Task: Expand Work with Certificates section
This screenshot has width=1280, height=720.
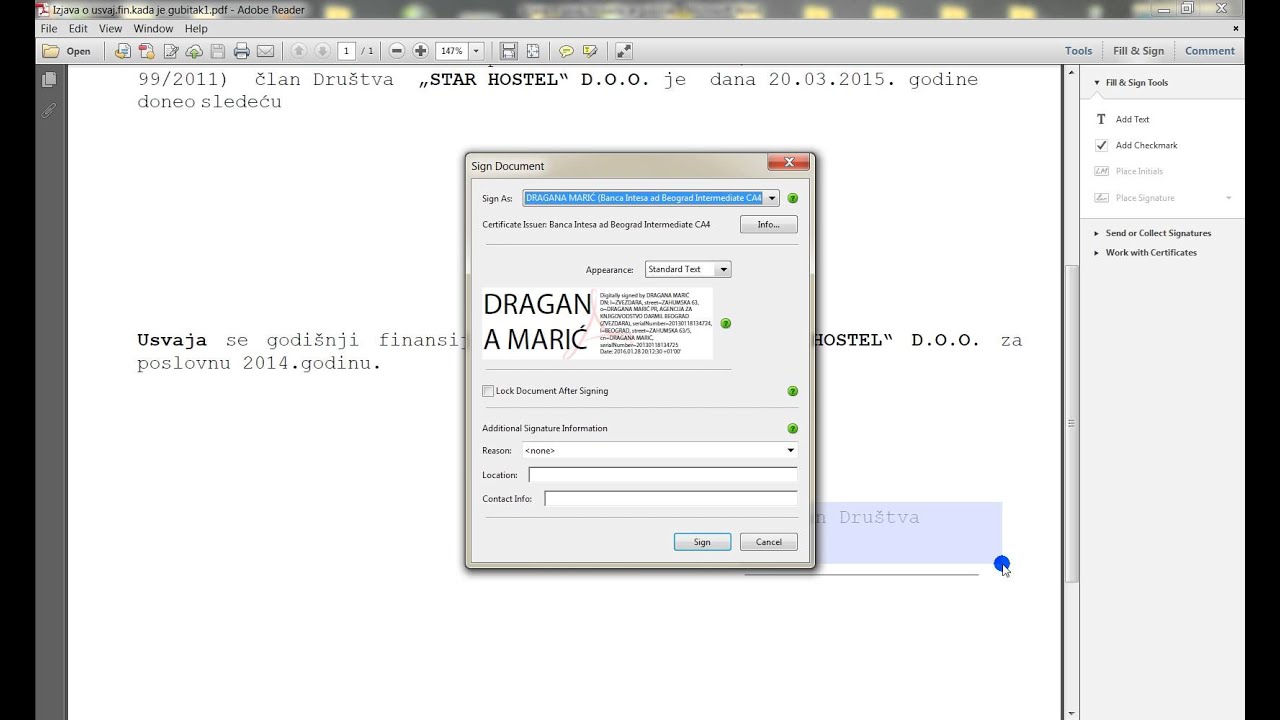Action: [1096, 253]
